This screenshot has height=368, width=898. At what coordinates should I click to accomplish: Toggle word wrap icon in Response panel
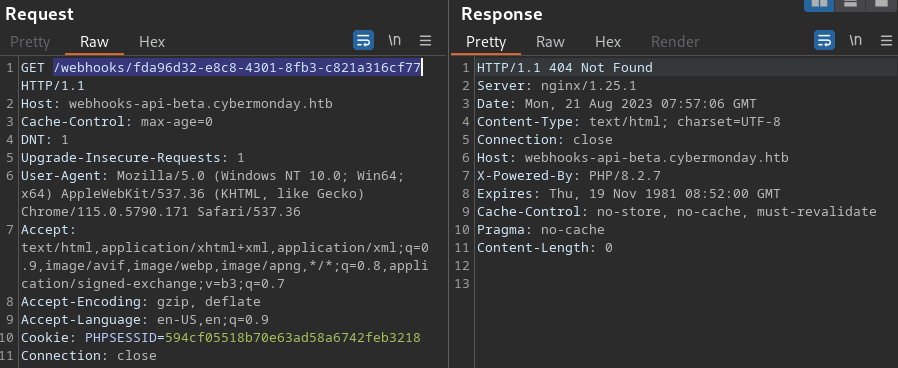click(x=824, y=41)
